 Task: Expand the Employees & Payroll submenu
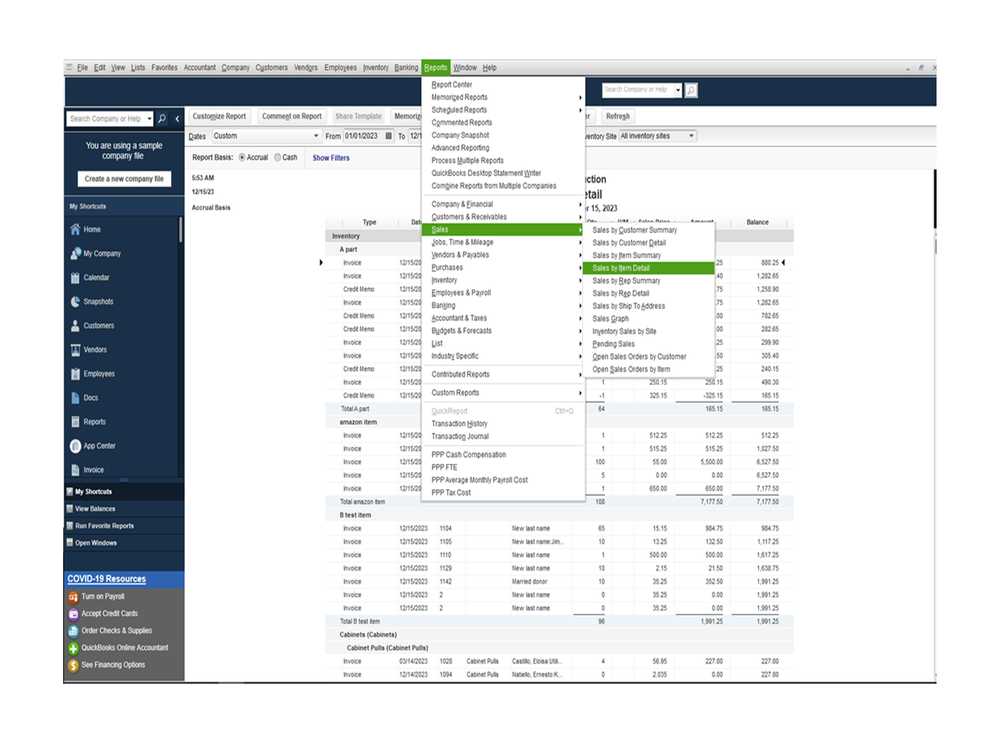point(503,293)
